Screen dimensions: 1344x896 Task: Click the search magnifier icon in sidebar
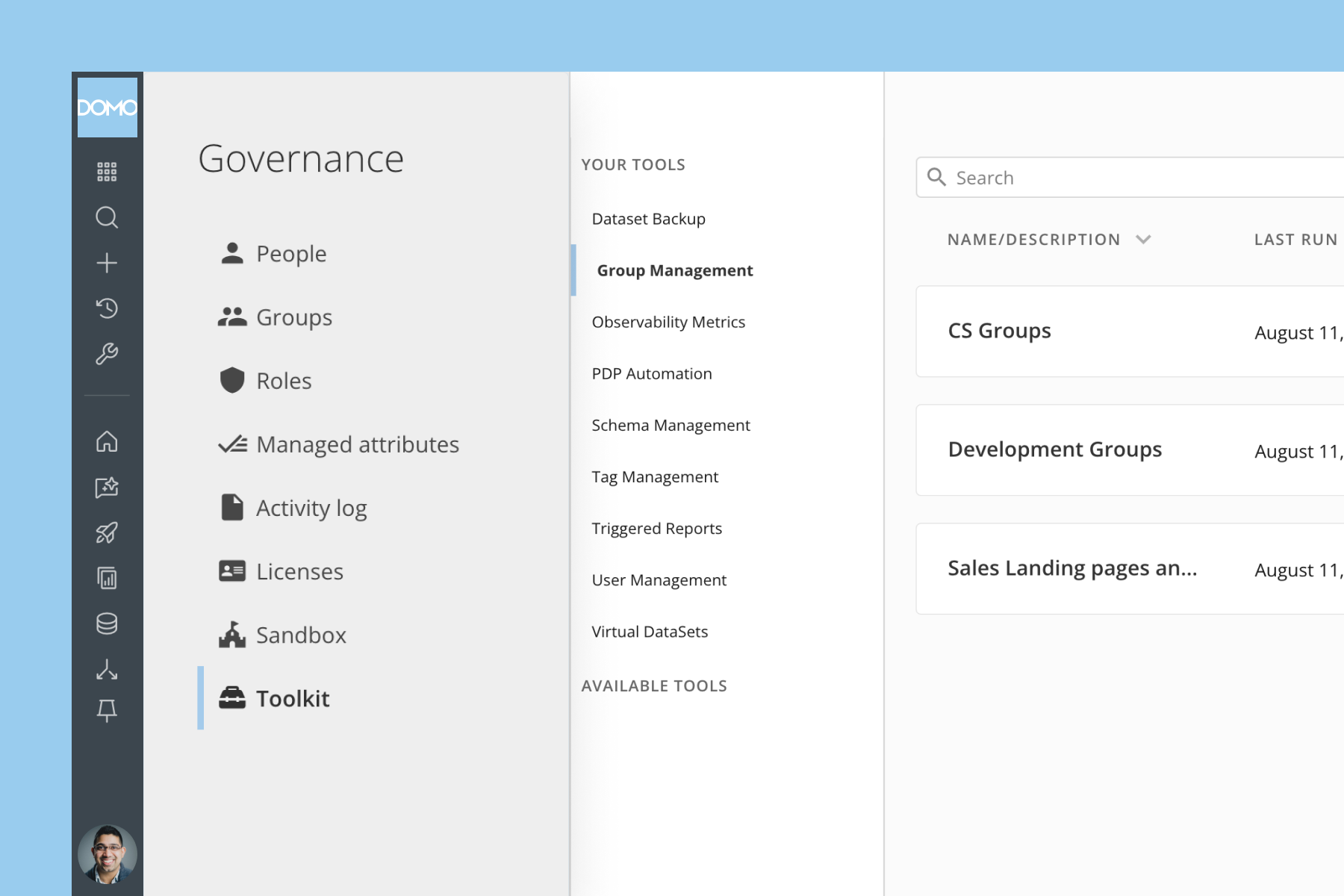[107, 217]
